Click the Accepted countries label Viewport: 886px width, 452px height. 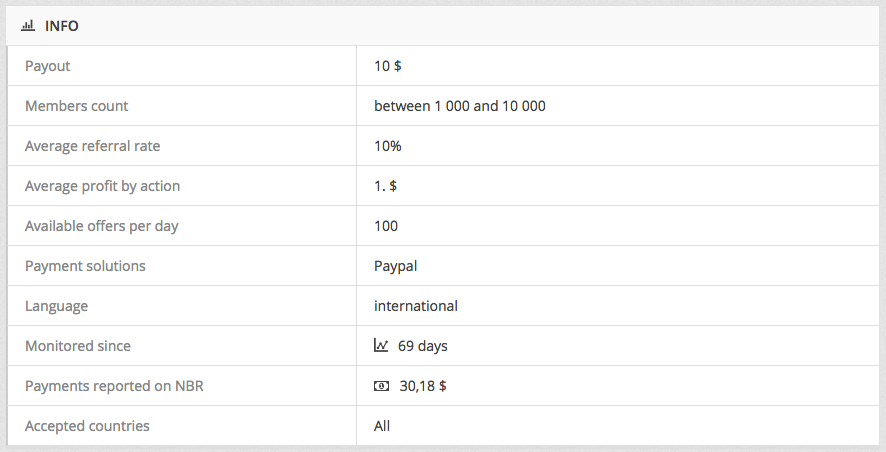87,426
